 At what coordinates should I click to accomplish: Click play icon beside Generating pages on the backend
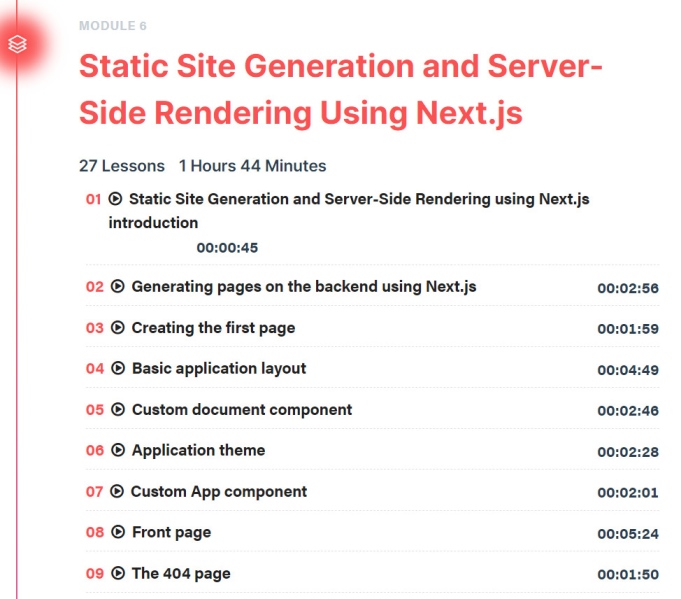click(x=118, y=286)
